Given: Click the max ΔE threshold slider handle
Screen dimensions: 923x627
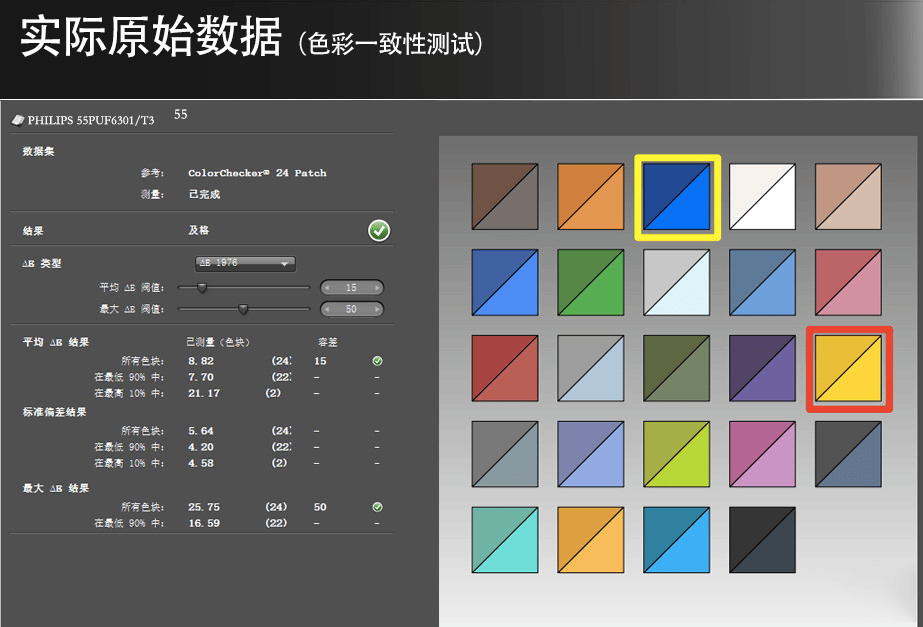Looking at the screenshot, I should tap(243, 309).
